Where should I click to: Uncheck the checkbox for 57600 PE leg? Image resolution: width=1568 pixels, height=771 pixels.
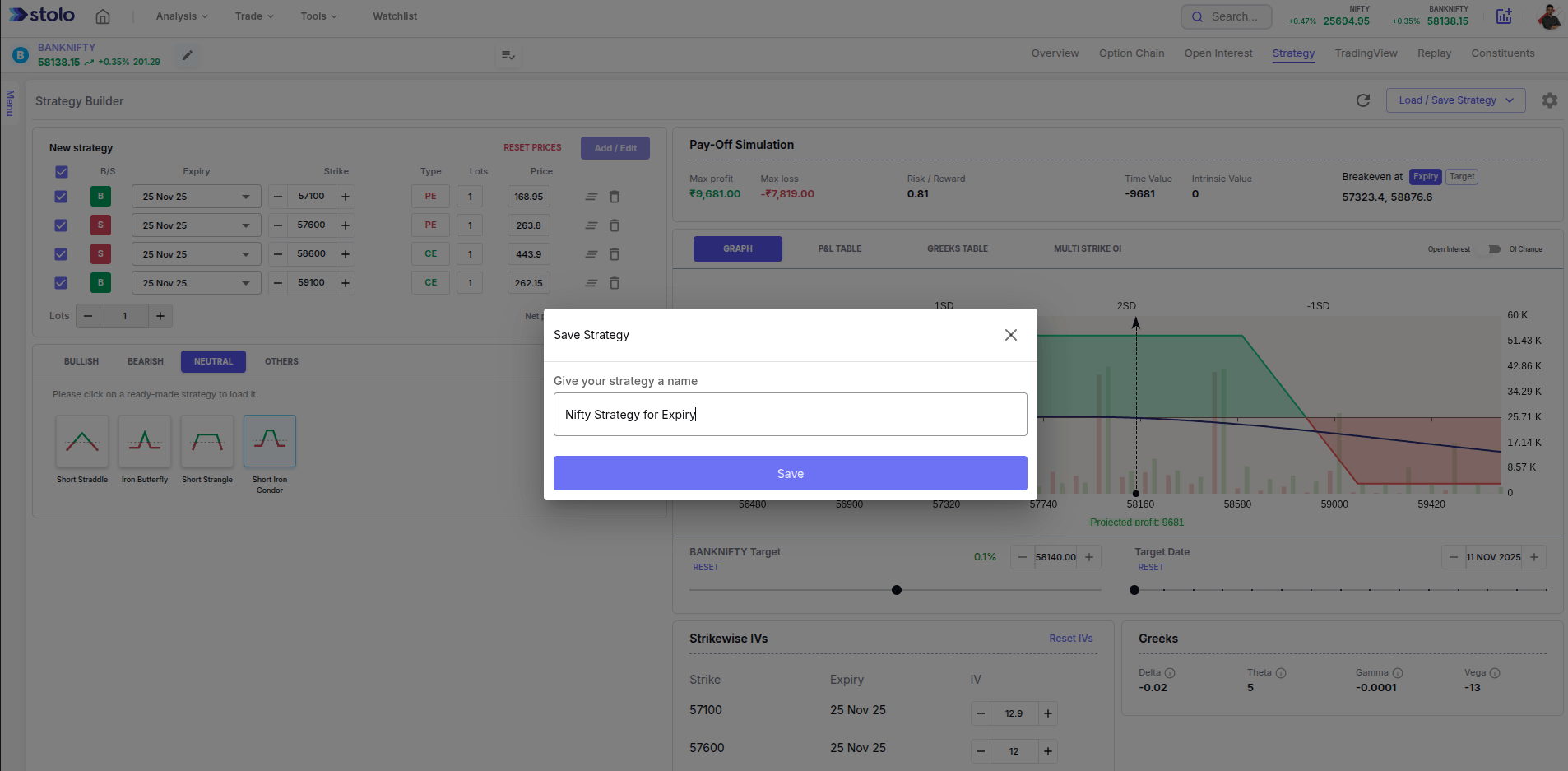tap(61, 225)
